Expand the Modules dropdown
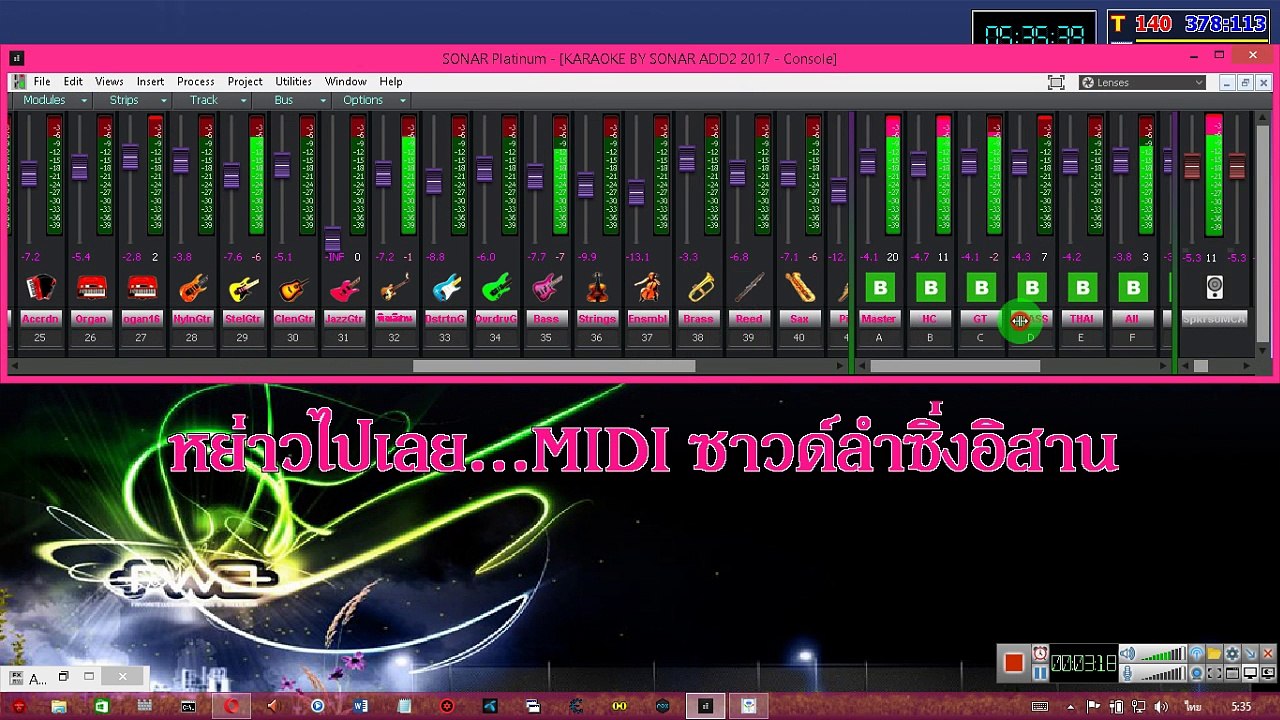Viewport: 1280px width, 720px height. (55, 100)
